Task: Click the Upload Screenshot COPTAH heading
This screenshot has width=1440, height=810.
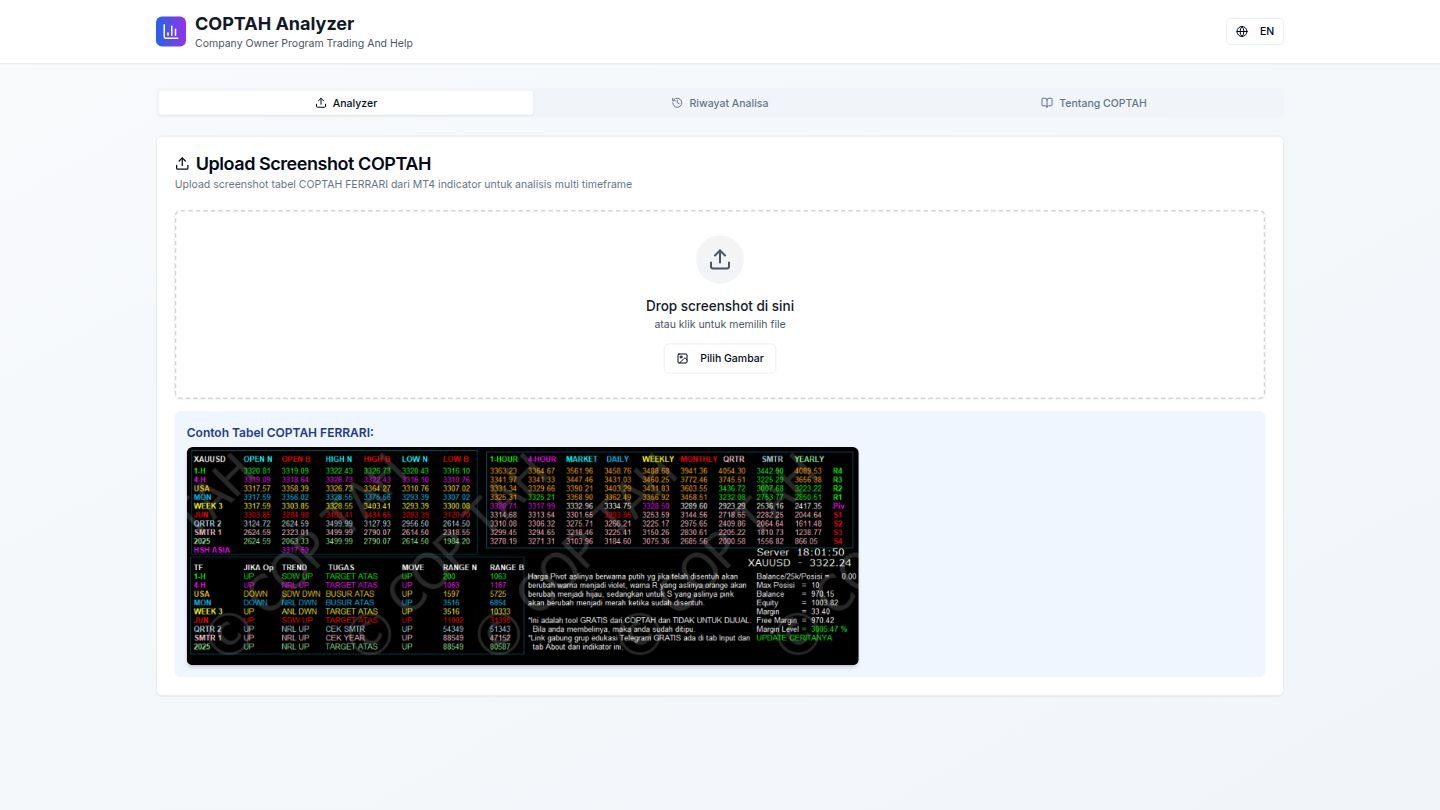Action: pyautogui.click(x=312, y=163)
